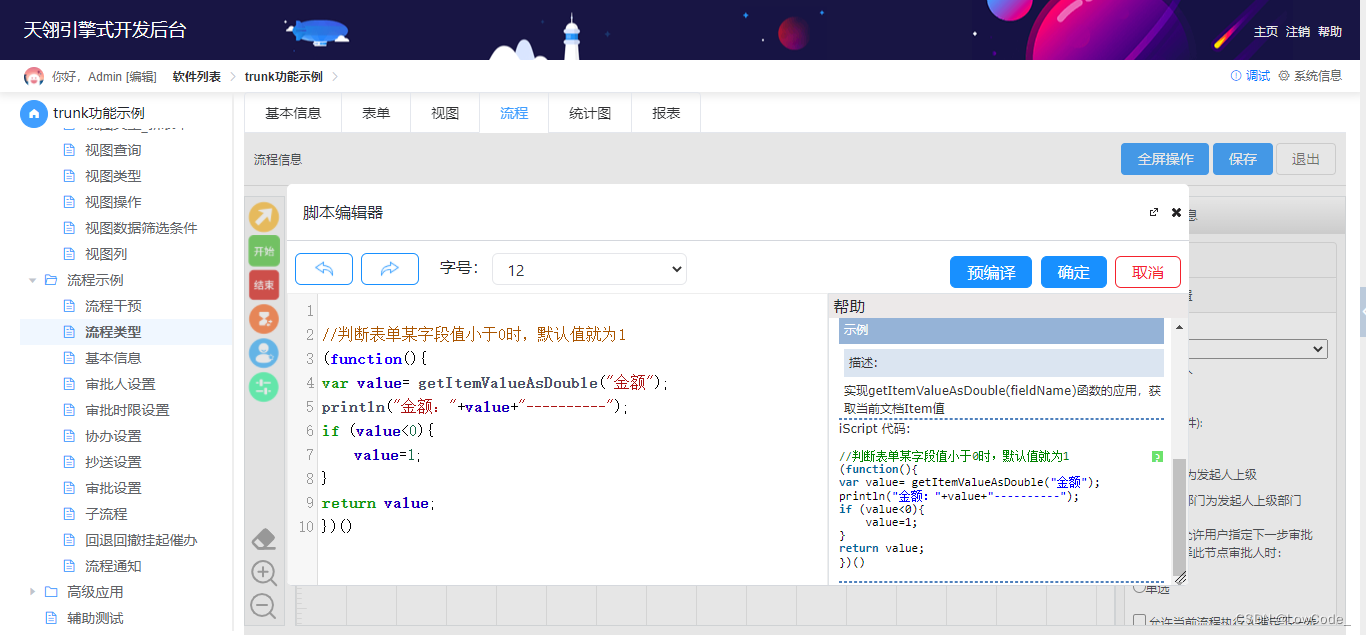Click code line 7 value=1 in editor
Screen dimensions: 1366x635
(387, 455)
